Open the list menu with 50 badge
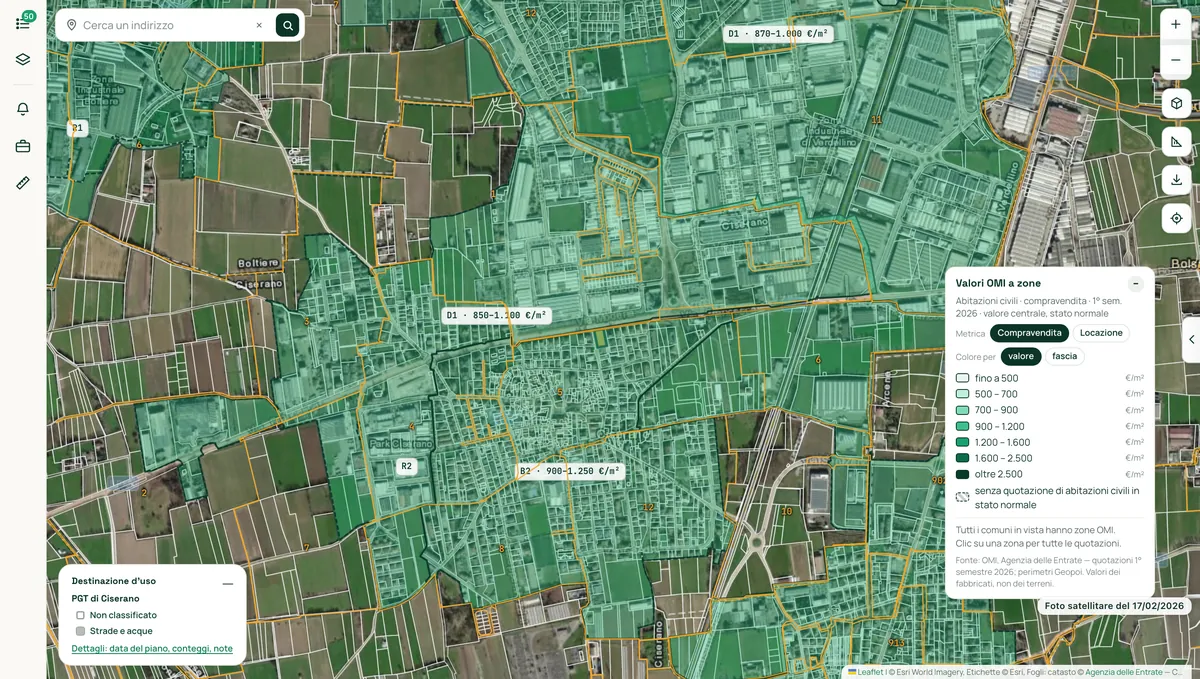 (x=23, y=22)
